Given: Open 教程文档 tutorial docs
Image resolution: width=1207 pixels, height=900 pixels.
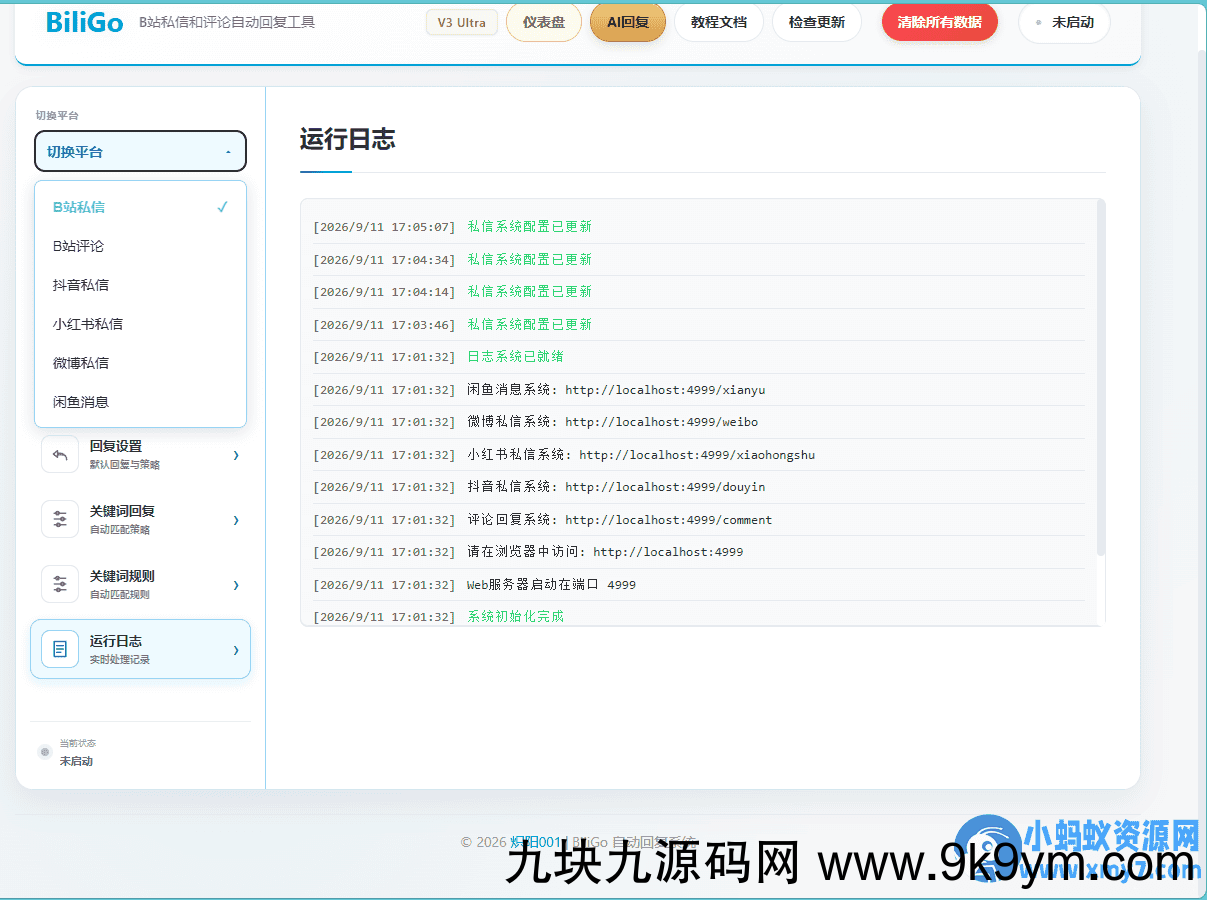Looking at the screenshot, I should point(719,22).
